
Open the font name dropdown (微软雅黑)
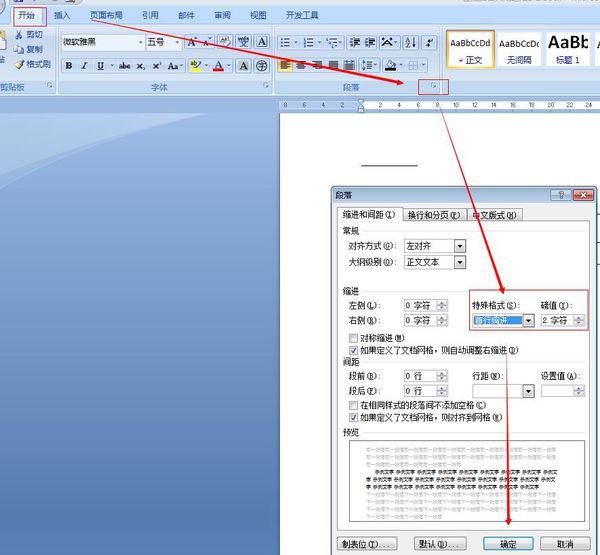tap(140, 42)
